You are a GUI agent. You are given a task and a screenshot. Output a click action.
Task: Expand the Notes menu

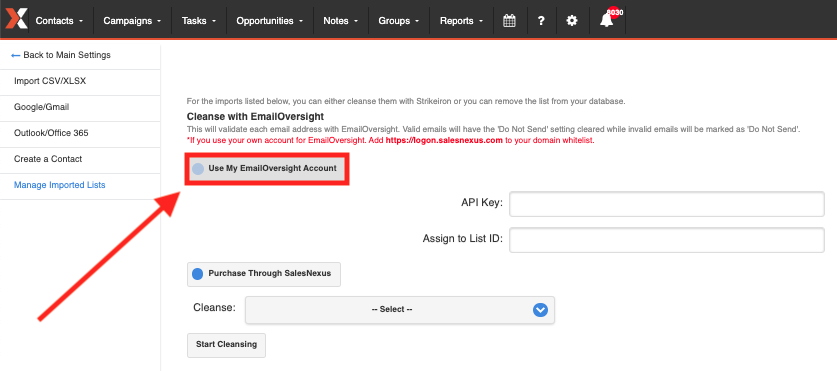(340, 21)
